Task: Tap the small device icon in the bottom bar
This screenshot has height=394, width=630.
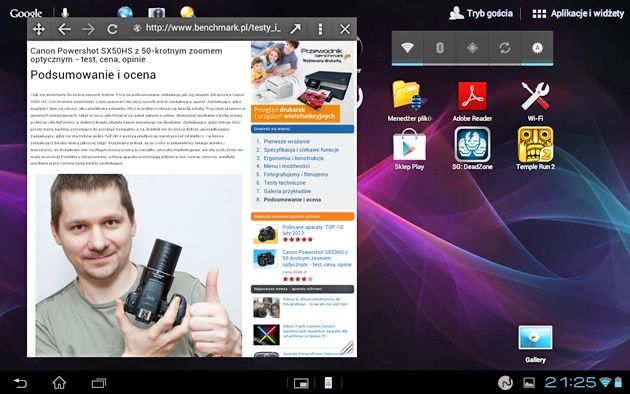Action: pos(328,383)
